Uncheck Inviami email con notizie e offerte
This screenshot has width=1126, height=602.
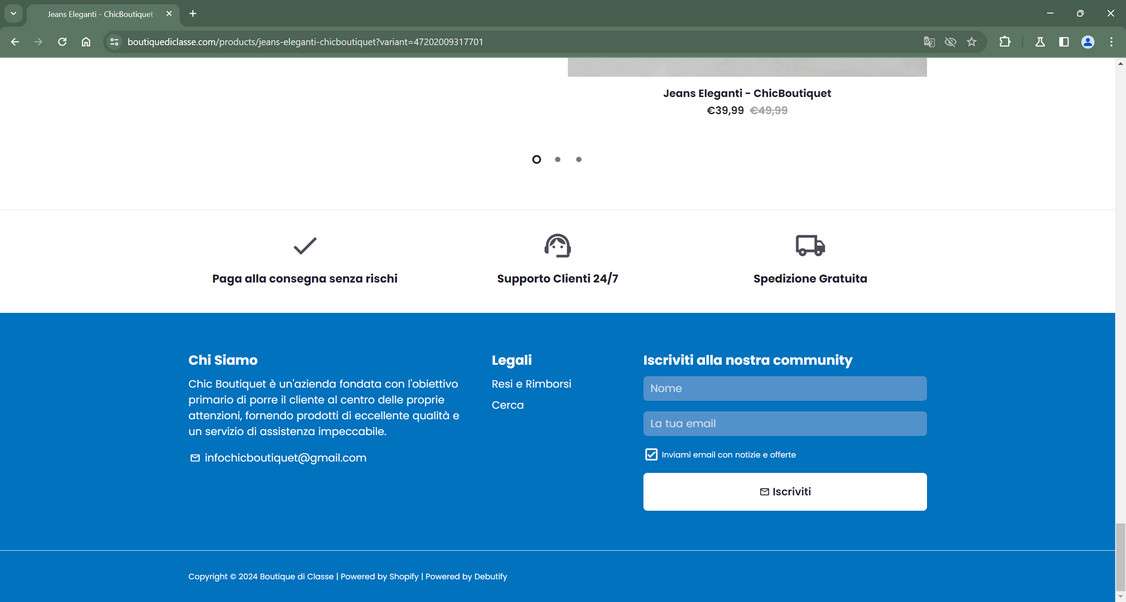(x=651, y=454)
